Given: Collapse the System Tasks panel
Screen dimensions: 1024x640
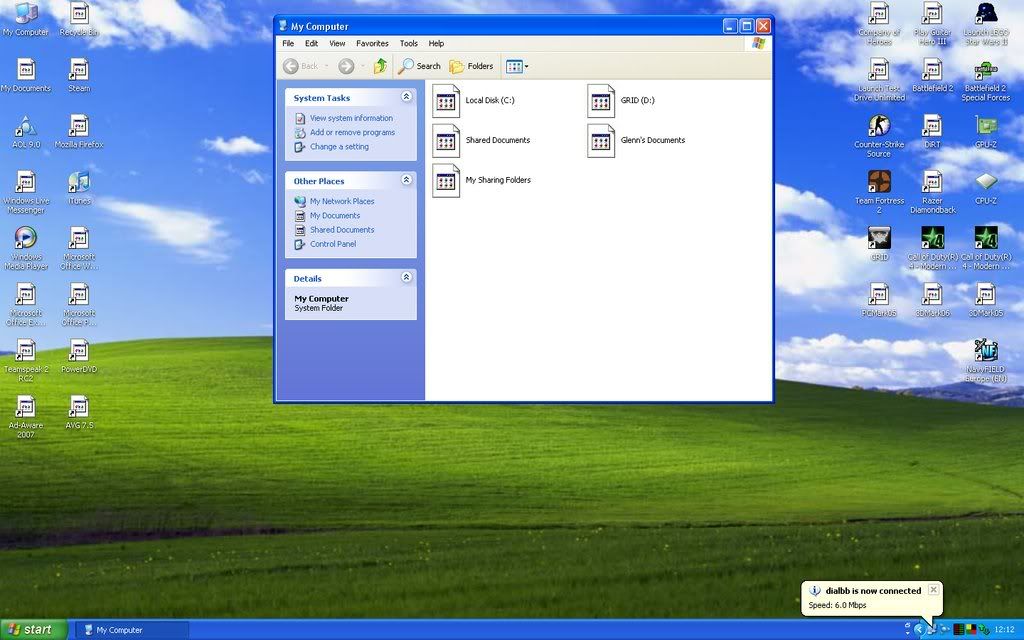Looking at the screenshot, I should click(406, 97).
